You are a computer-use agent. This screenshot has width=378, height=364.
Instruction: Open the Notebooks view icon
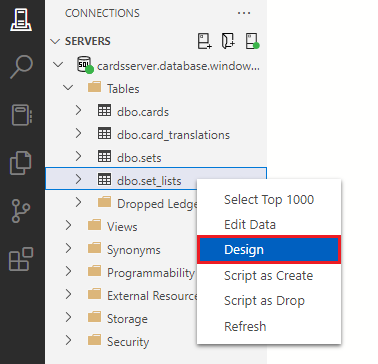point(21,115)
